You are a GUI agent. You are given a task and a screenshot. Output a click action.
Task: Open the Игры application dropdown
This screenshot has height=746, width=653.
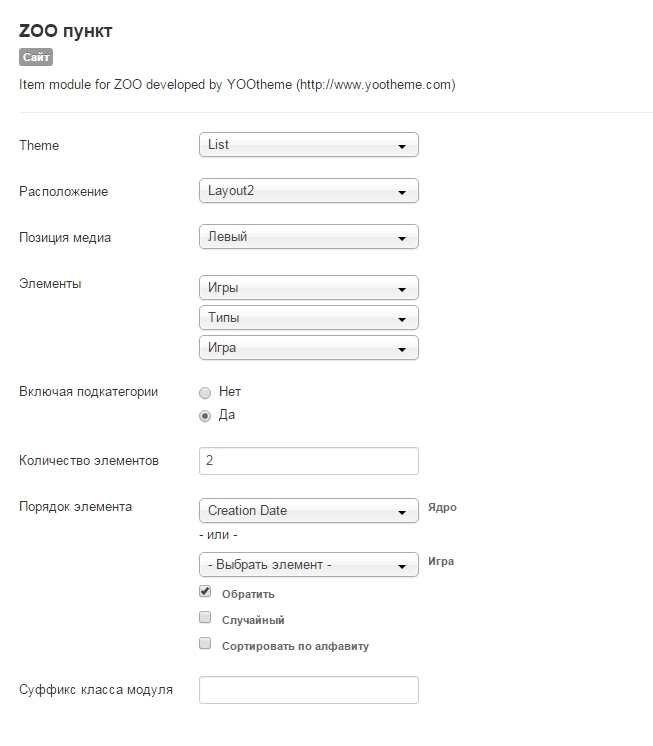(308, 288)
